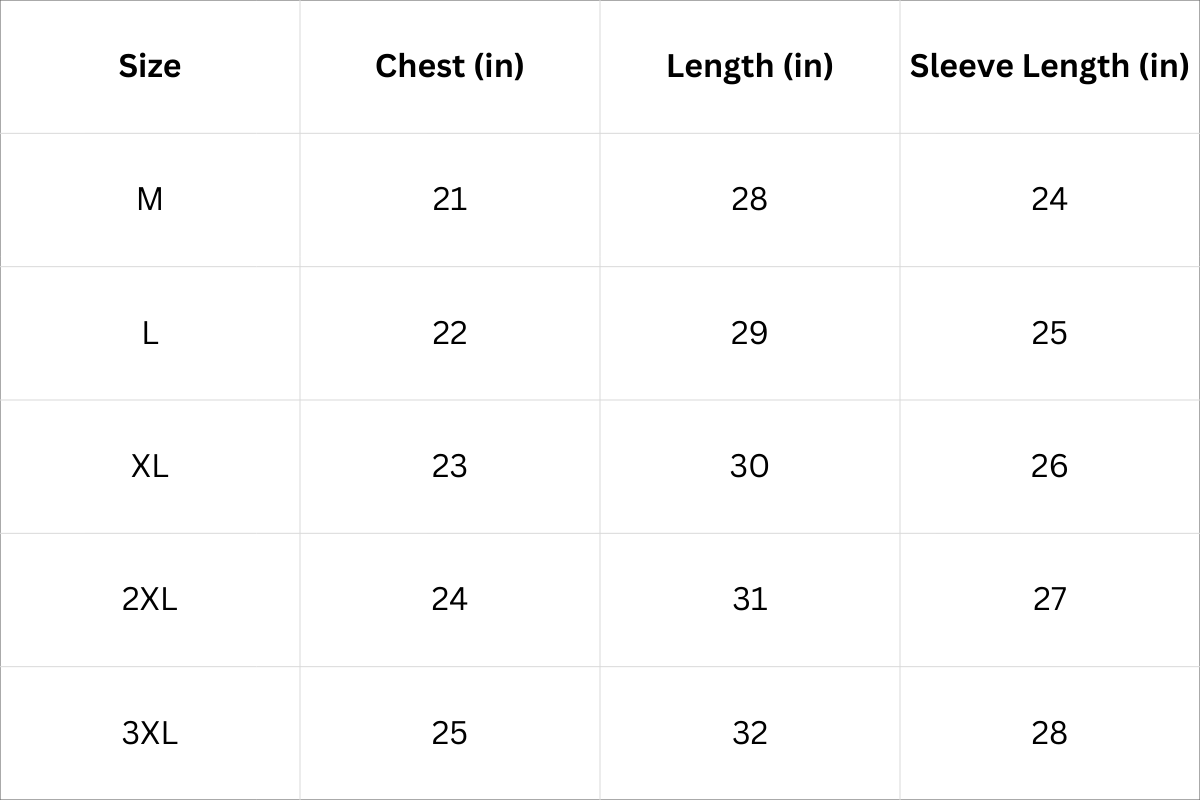Click length value 29 for size L
The image size is (1200, 800).
(750, 333)
